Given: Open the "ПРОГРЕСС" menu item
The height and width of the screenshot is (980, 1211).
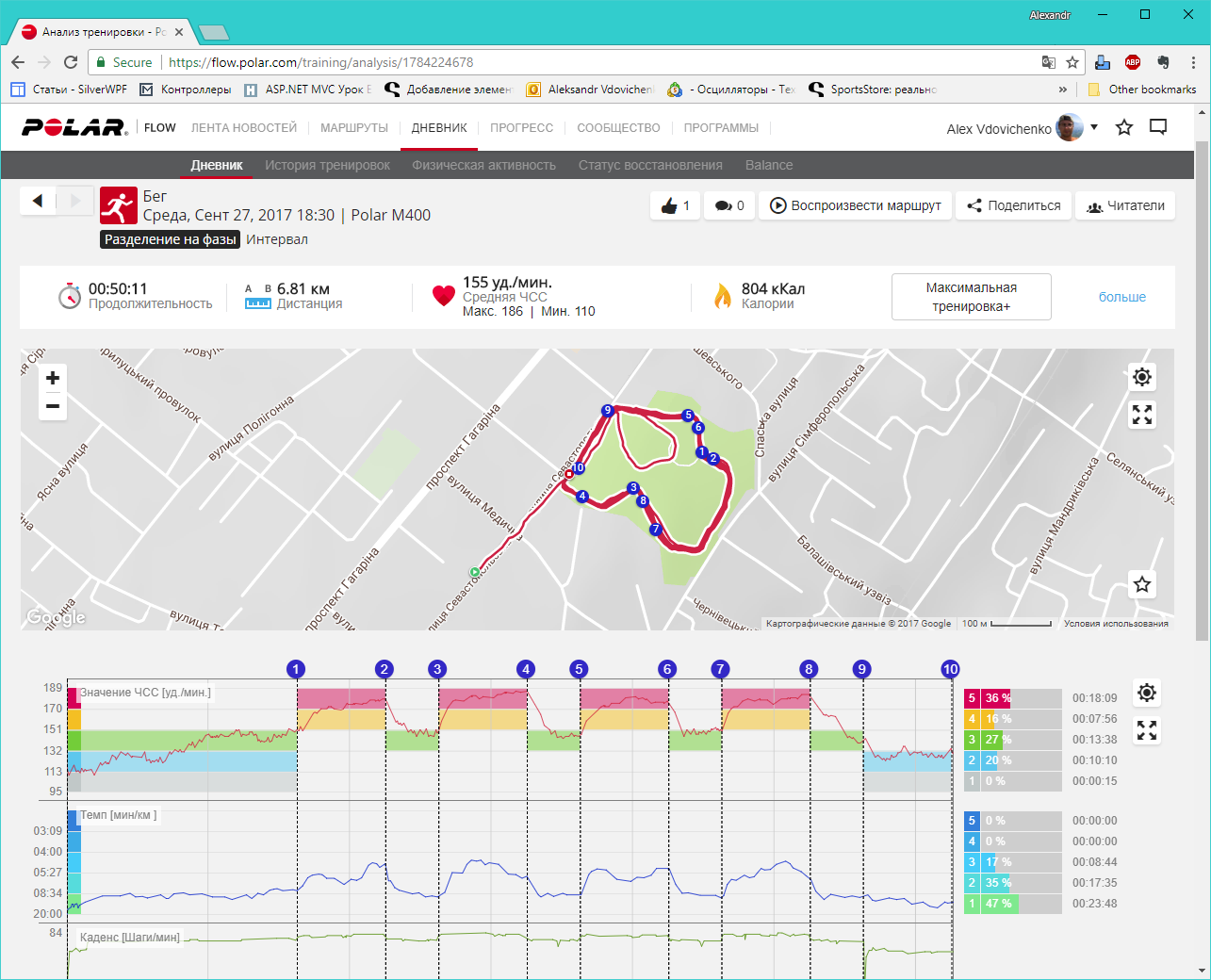Looking at the screenshot, I should (x=521, y=128).
